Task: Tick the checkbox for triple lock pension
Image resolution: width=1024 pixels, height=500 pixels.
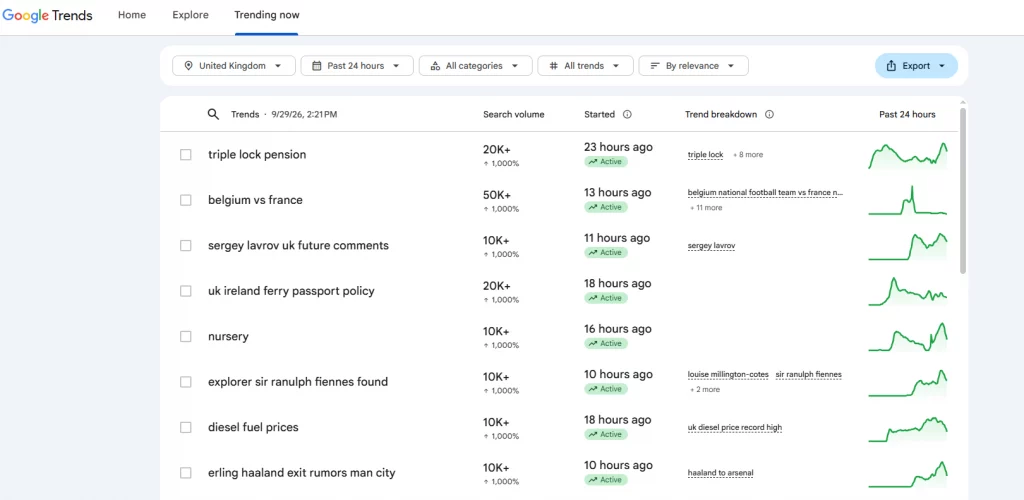Action: [186, 155]
